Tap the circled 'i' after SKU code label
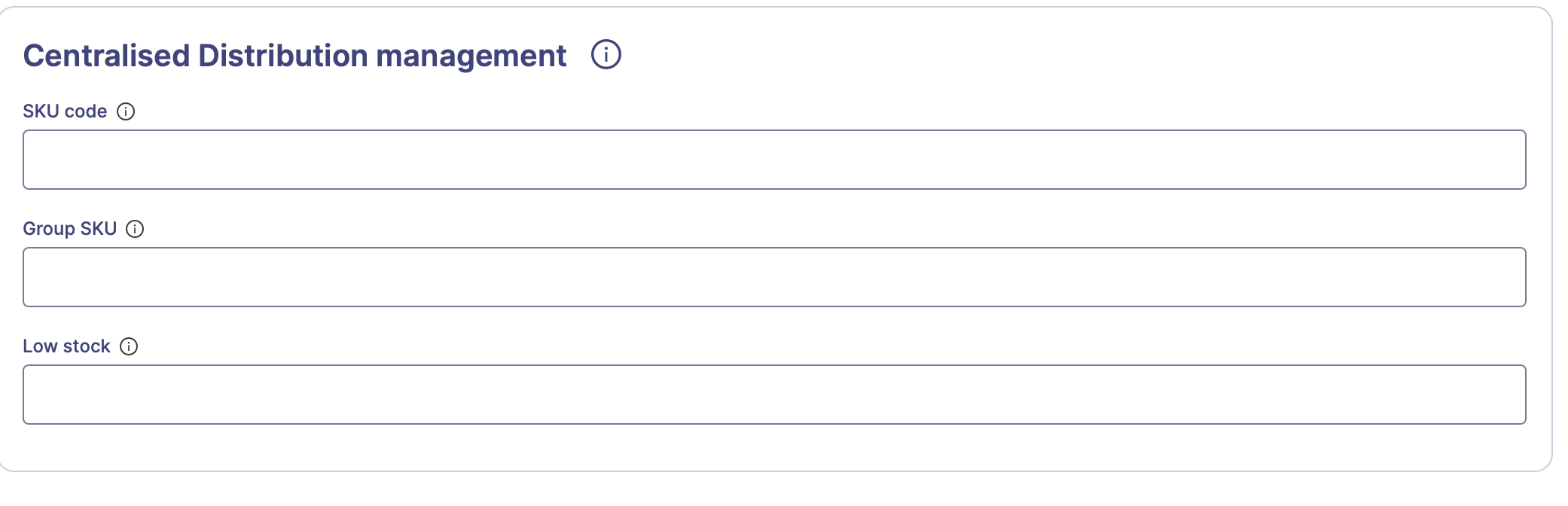The height and width of the screenshot is (506, 1568). coord(126,111)
